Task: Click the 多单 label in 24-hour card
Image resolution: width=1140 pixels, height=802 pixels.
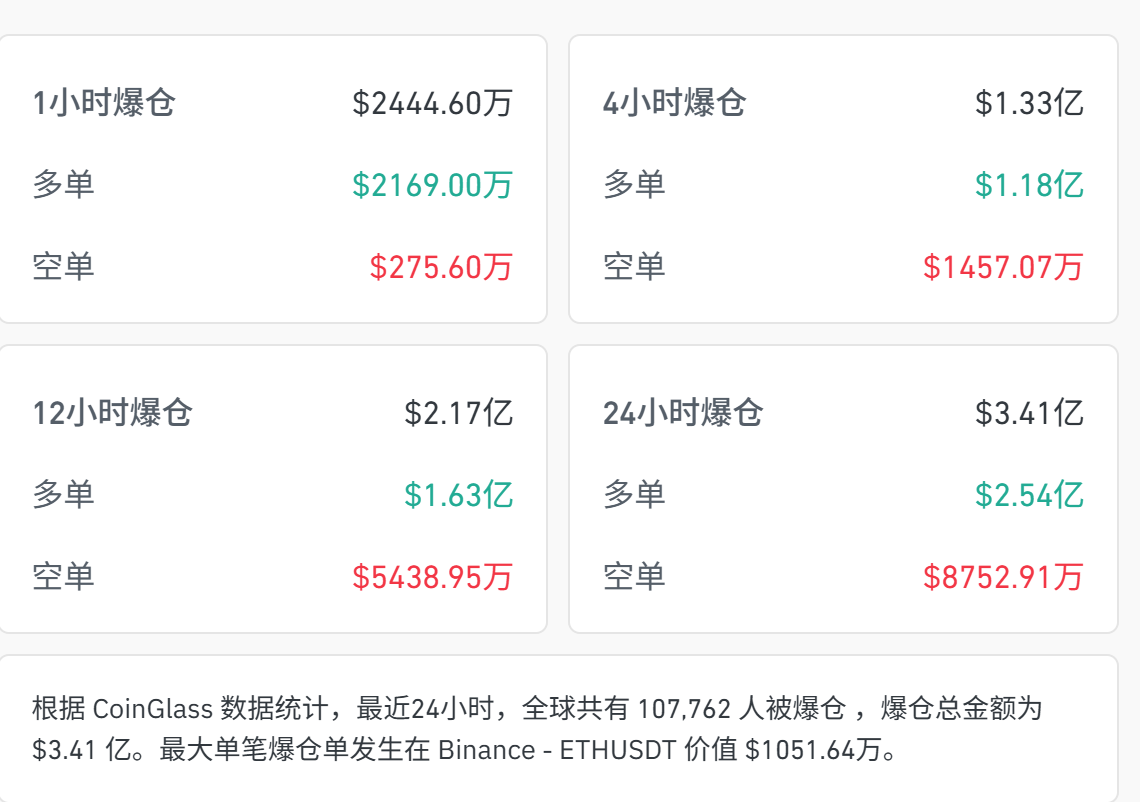Action: pos(634,495)
